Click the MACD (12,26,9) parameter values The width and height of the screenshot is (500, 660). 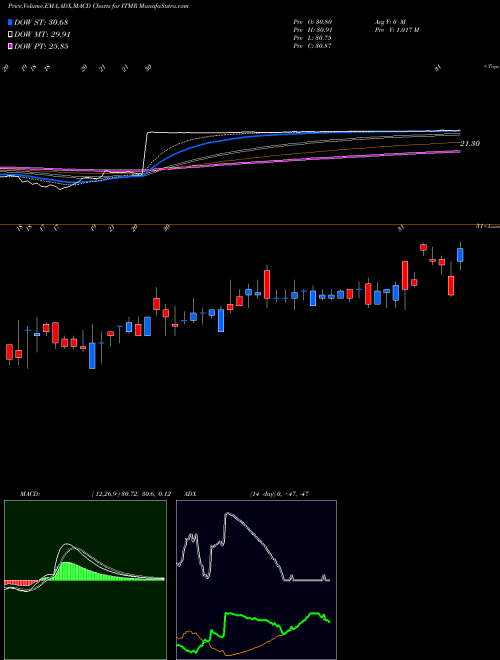point(130,494)
